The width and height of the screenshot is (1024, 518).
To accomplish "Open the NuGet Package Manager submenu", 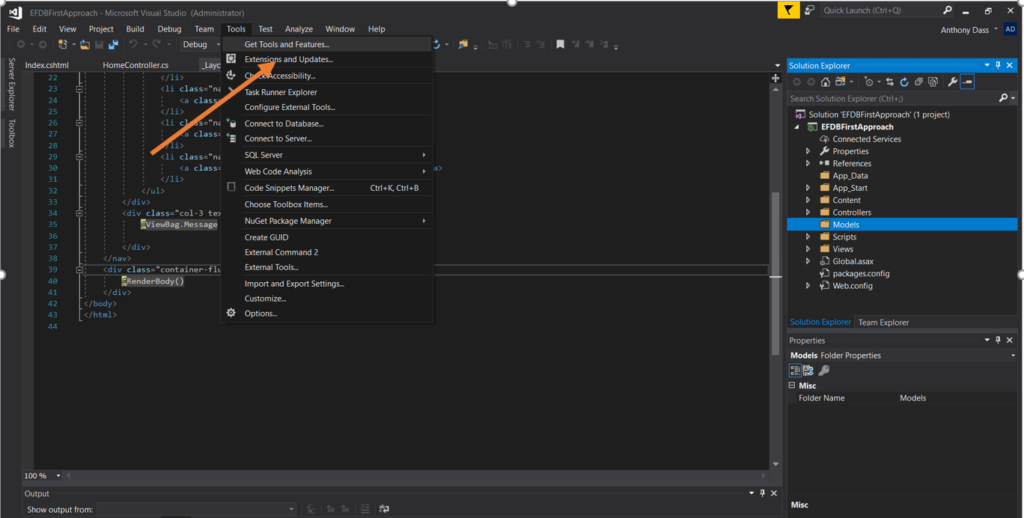I will click(328, 221).
